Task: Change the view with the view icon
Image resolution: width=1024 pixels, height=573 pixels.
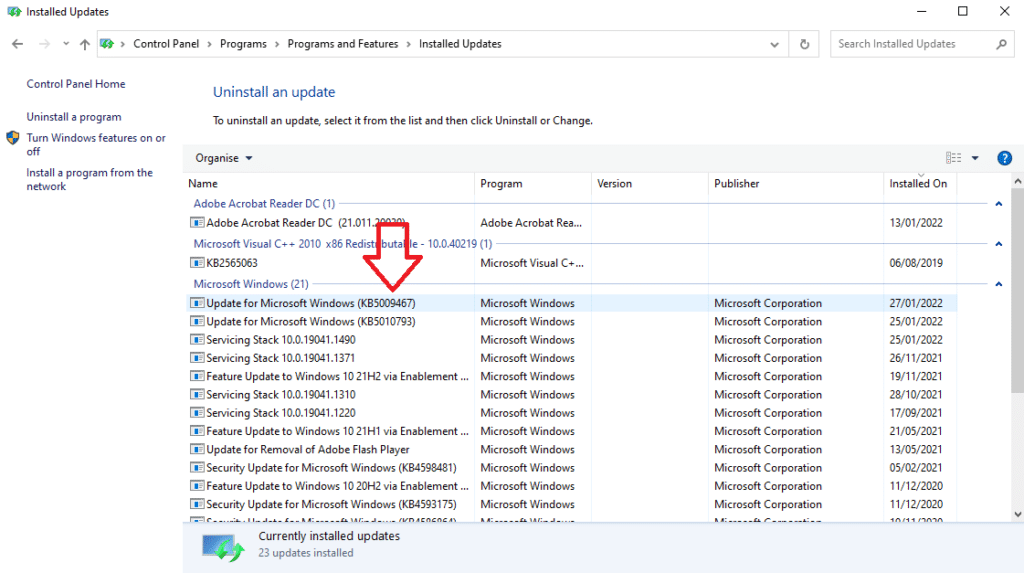Action: click(x=953, y=158)
